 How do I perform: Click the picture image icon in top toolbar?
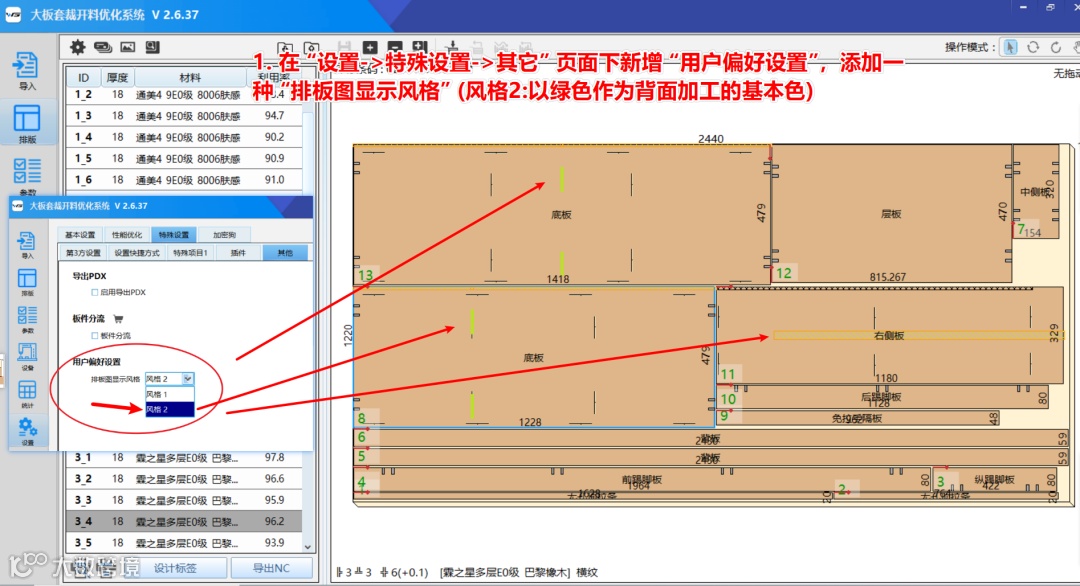point(127,47)
